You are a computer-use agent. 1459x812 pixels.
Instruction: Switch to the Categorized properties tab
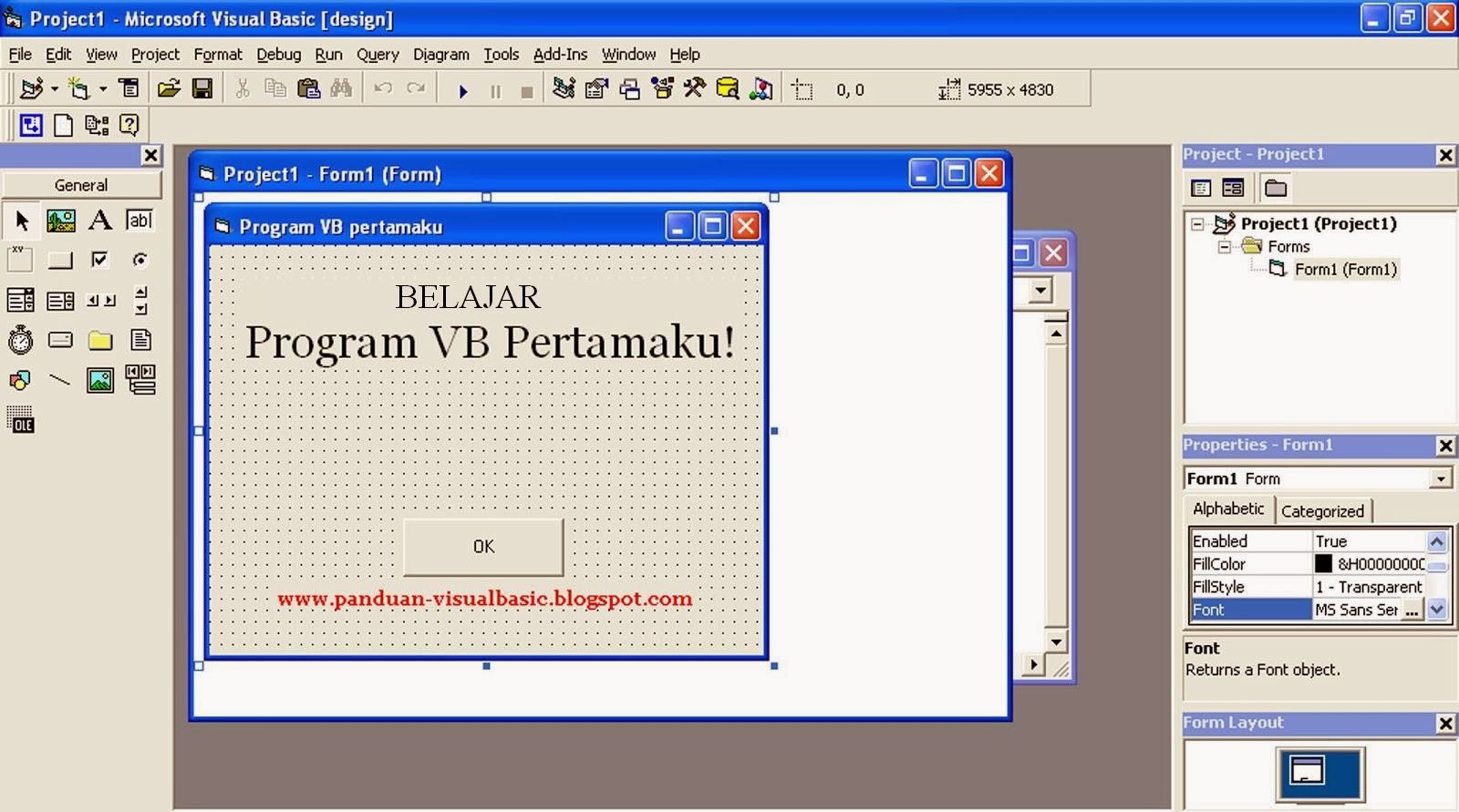(x=1322, y=511)
